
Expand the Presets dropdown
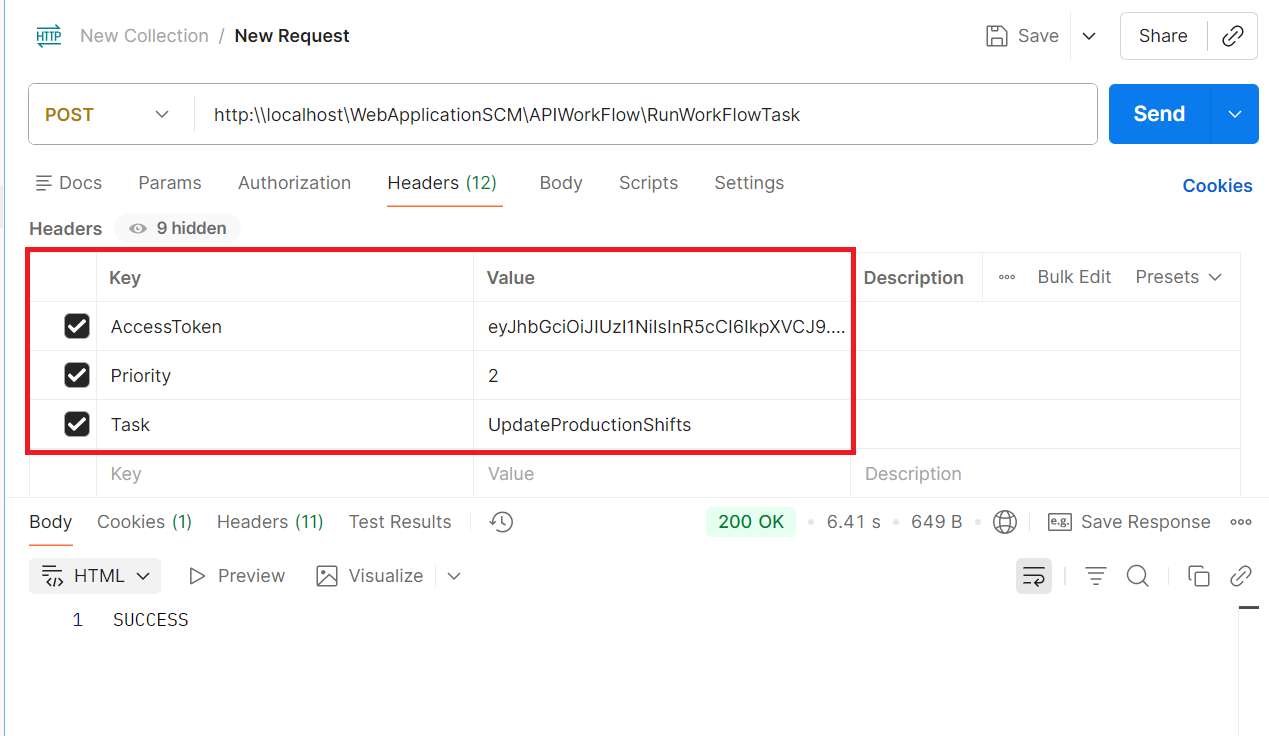(x=1178, y=277)
